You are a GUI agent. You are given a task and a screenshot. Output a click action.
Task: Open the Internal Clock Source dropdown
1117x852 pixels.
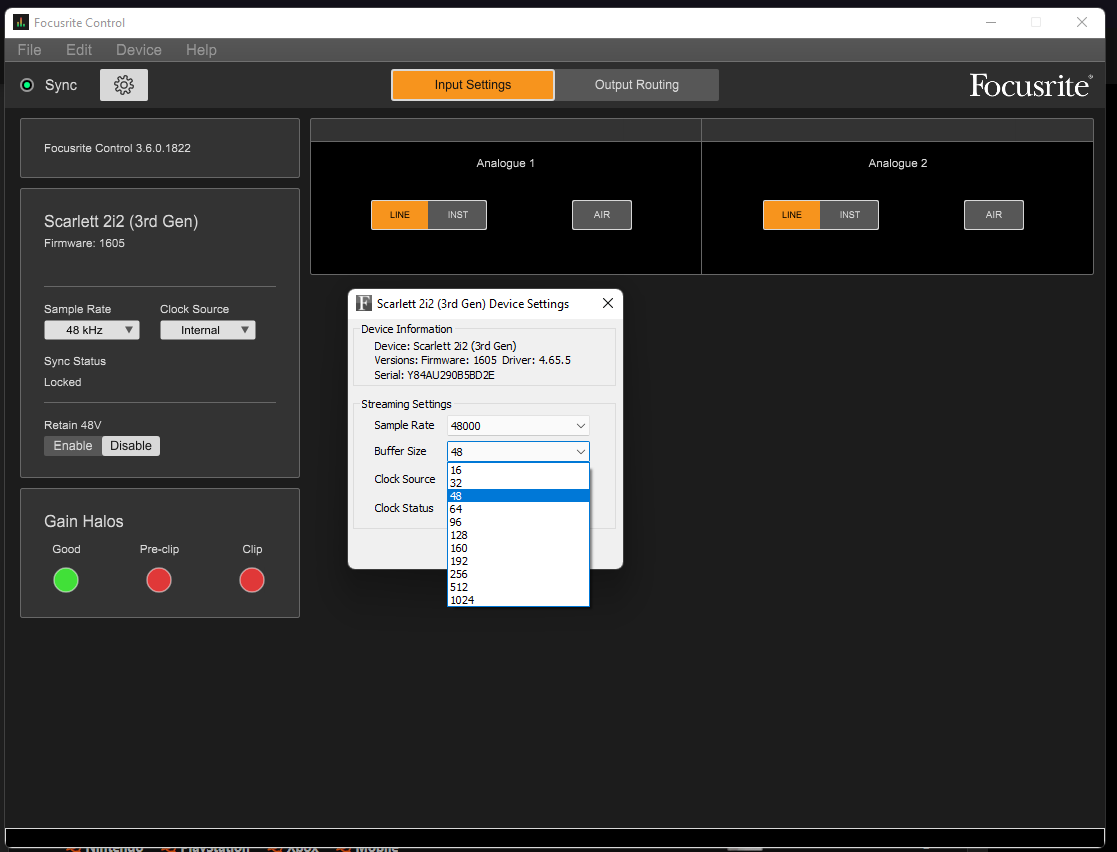tap(208, 330)
